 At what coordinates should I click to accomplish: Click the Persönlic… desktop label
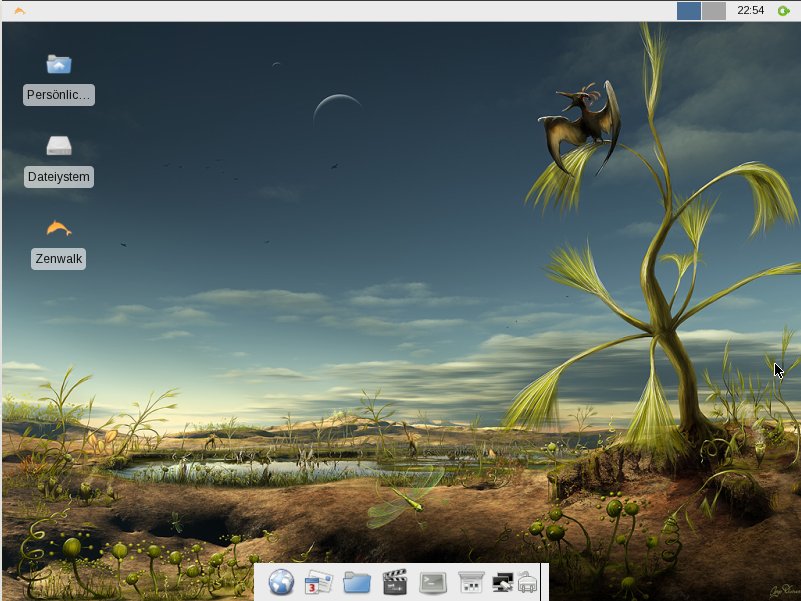pos(59,95)
